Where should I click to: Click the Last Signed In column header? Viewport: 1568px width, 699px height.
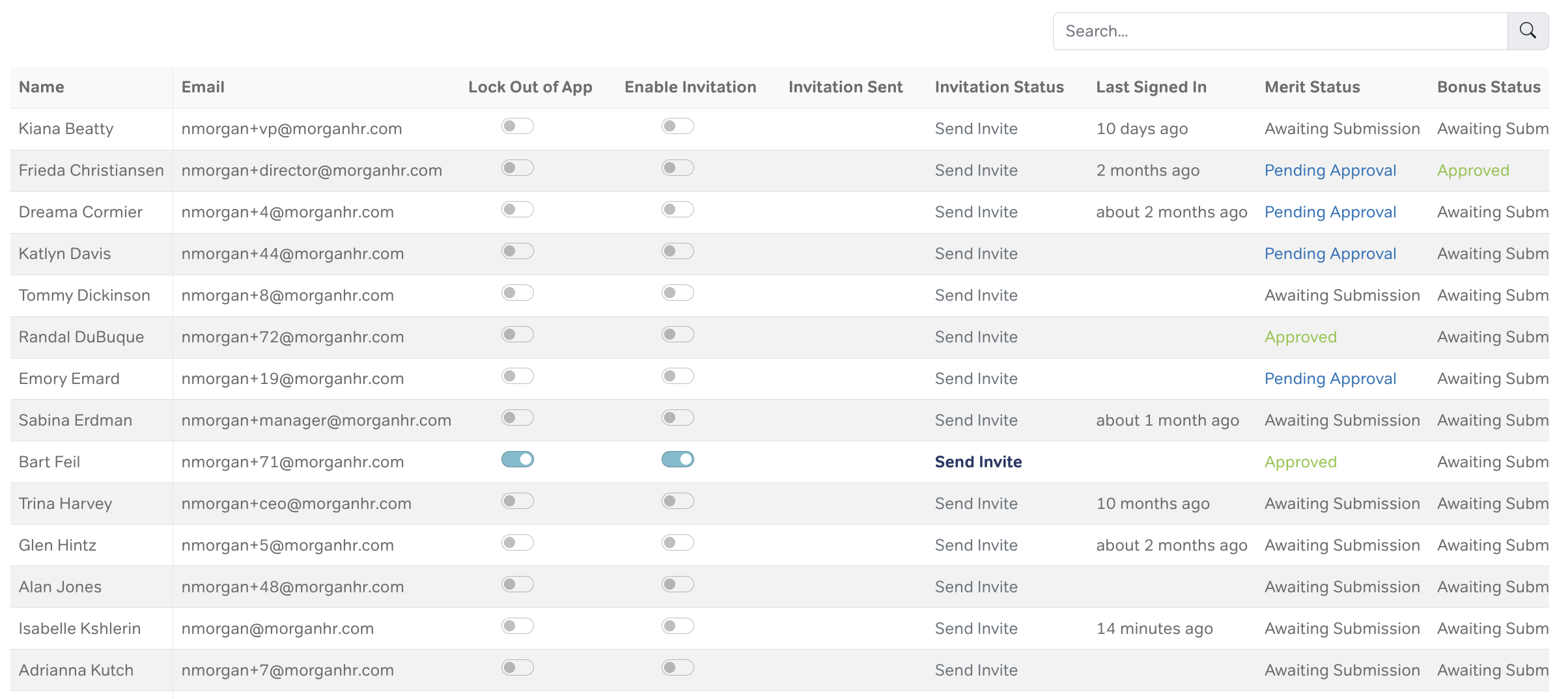[x=1151, y=87]
